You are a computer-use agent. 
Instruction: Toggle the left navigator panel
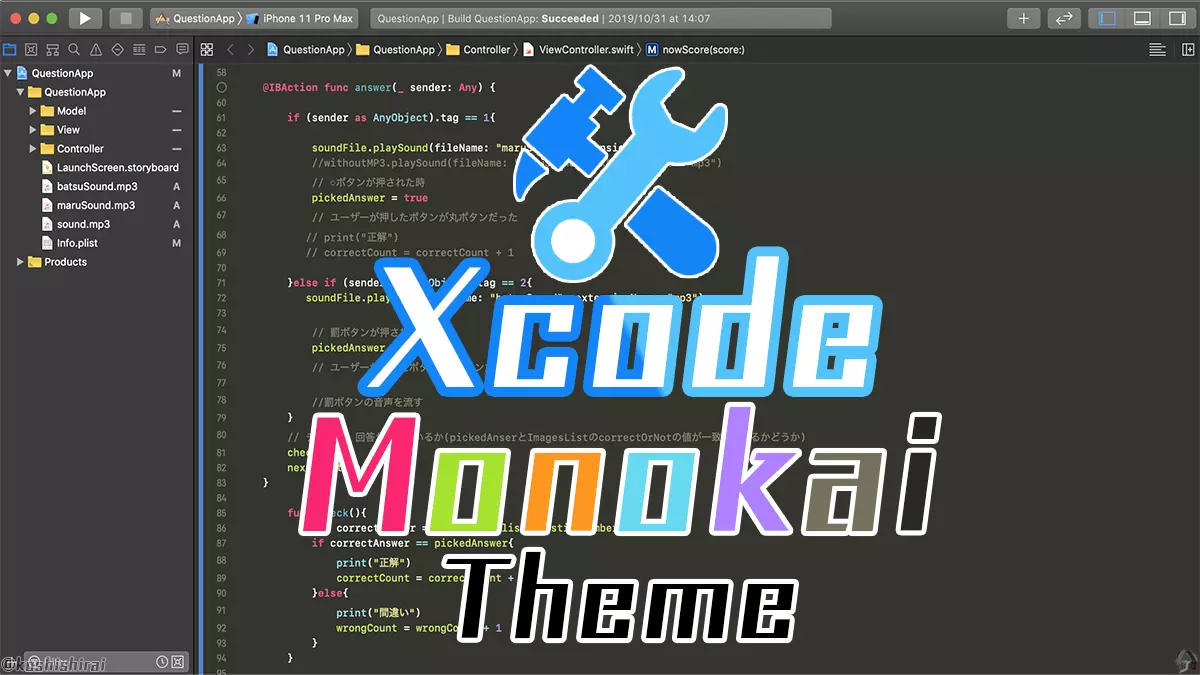pyautogui.click(x=1107, y=18)
